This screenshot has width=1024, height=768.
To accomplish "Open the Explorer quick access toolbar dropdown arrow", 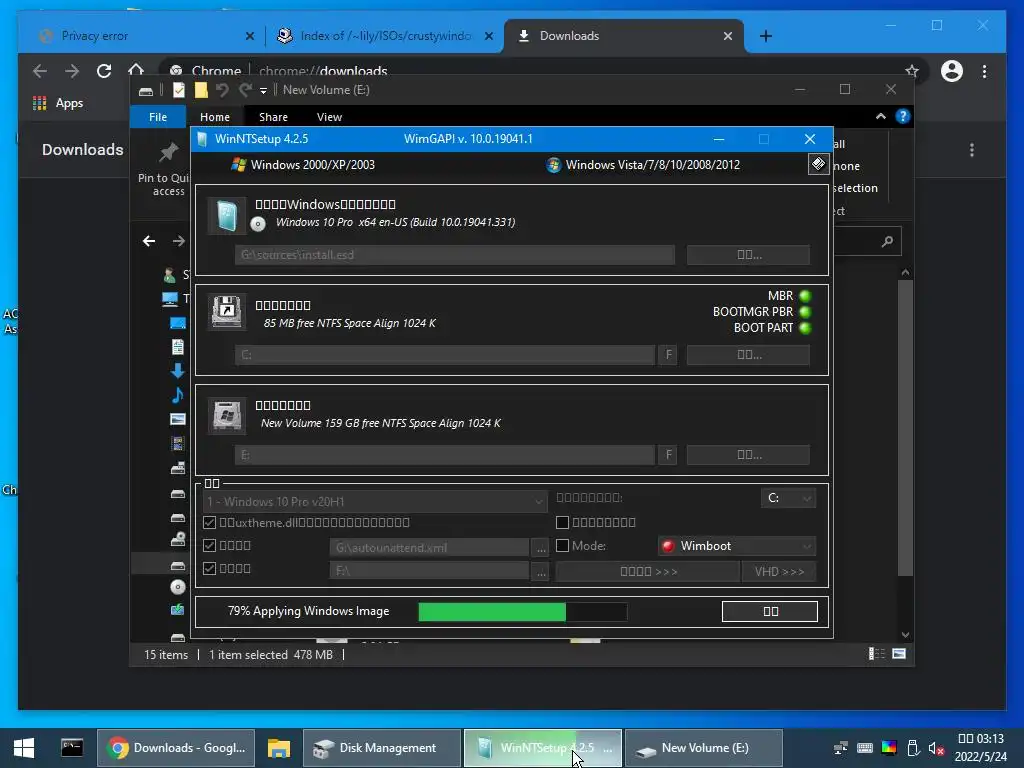I will click(x=263, y=91).
